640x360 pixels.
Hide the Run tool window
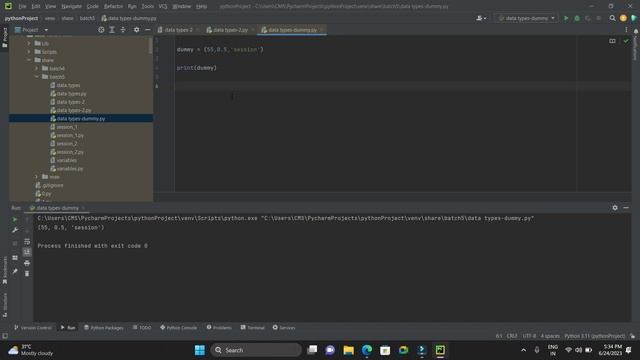point(626,208)
